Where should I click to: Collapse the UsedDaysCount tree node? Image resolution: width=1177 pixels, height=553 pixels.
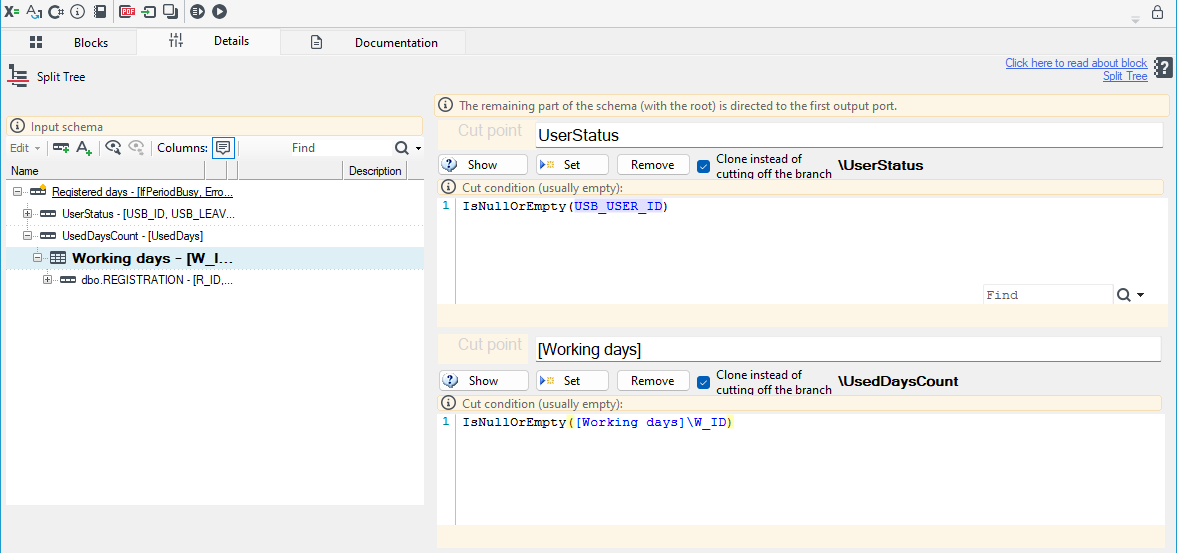pyautogui.click(x=28, y=236)
